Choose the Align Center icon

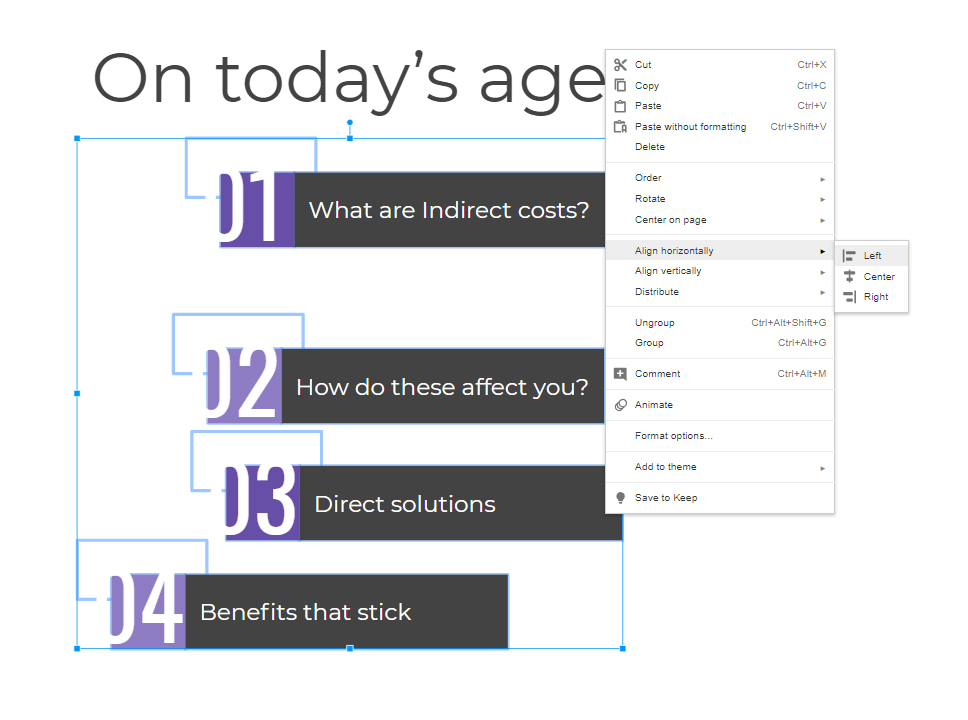pyautogui.click(x=849, y=277)
